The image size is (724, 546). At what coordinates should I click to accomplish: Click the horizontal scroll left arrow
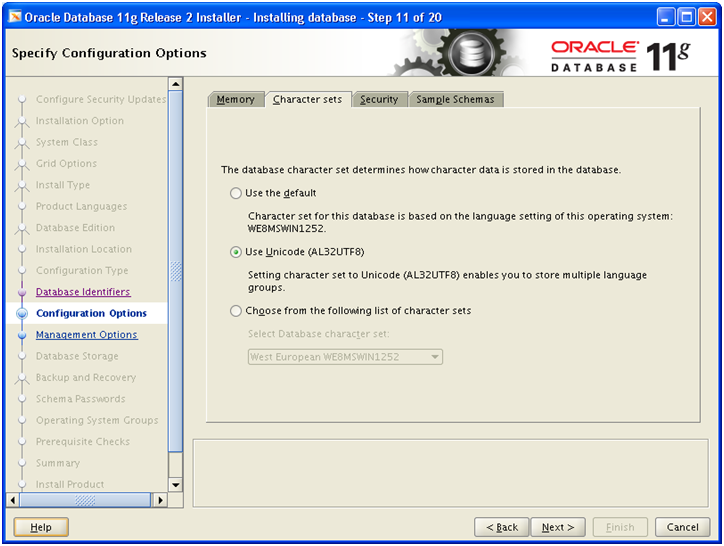[13, 500]
